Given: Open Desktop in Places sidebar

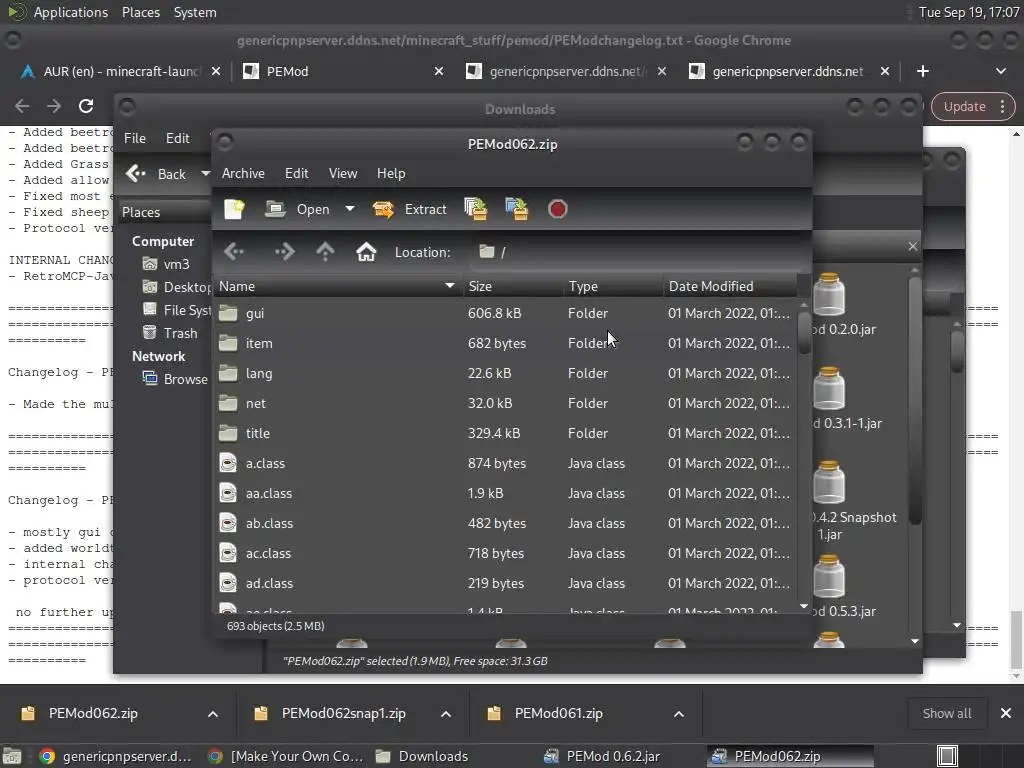Looking at the screenshot, I should tap(176, 287).
